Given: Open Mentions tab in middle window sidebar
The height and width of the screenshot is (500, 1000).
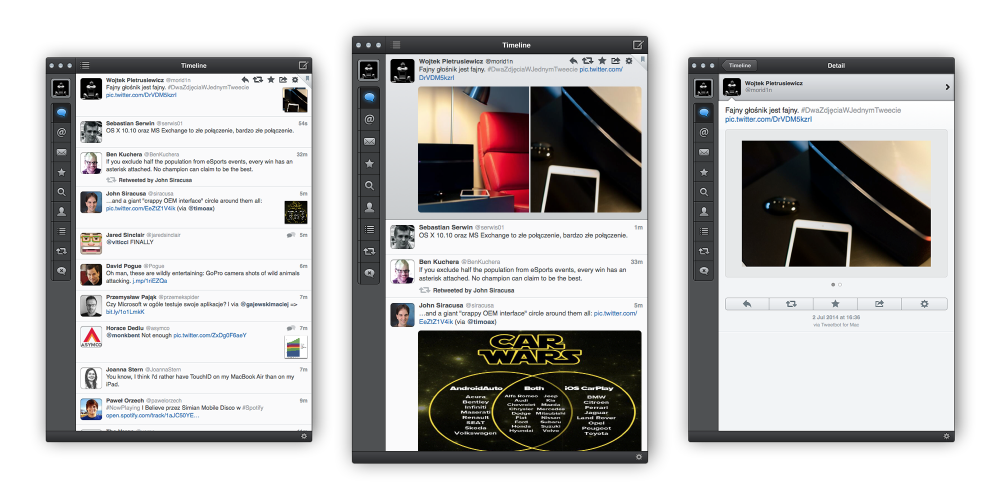Looking at the screenshot, I should pyautogui.click(x=369, y=119).
